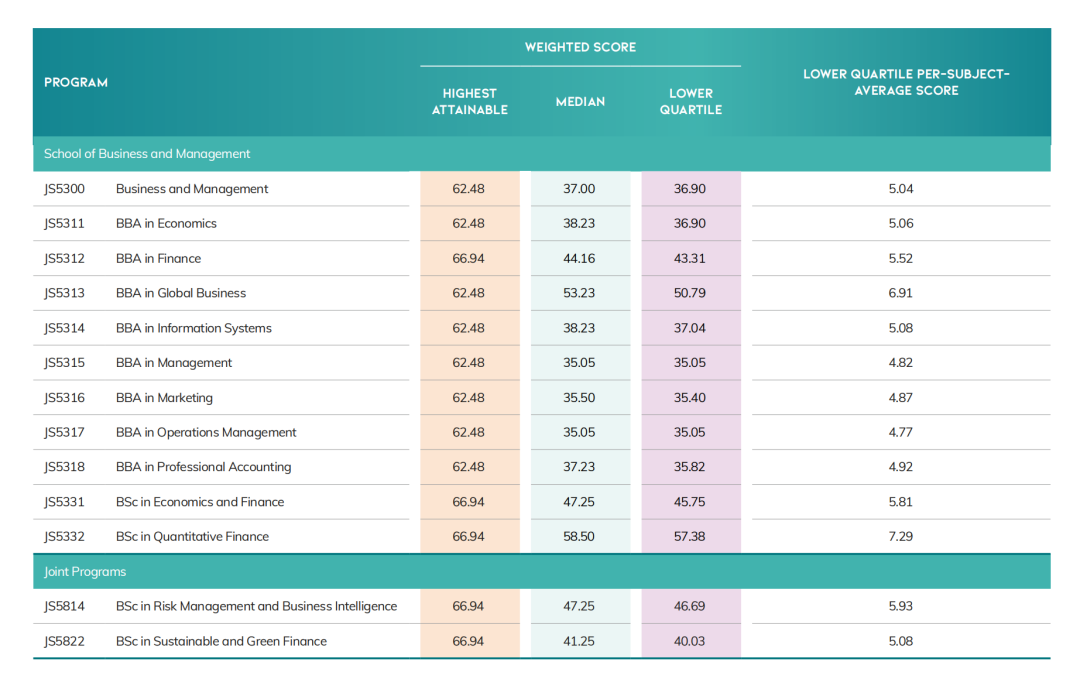Select lower quartile value 46.69
The height and width of the screenshot is (700, 1080).
click(689, 606)
